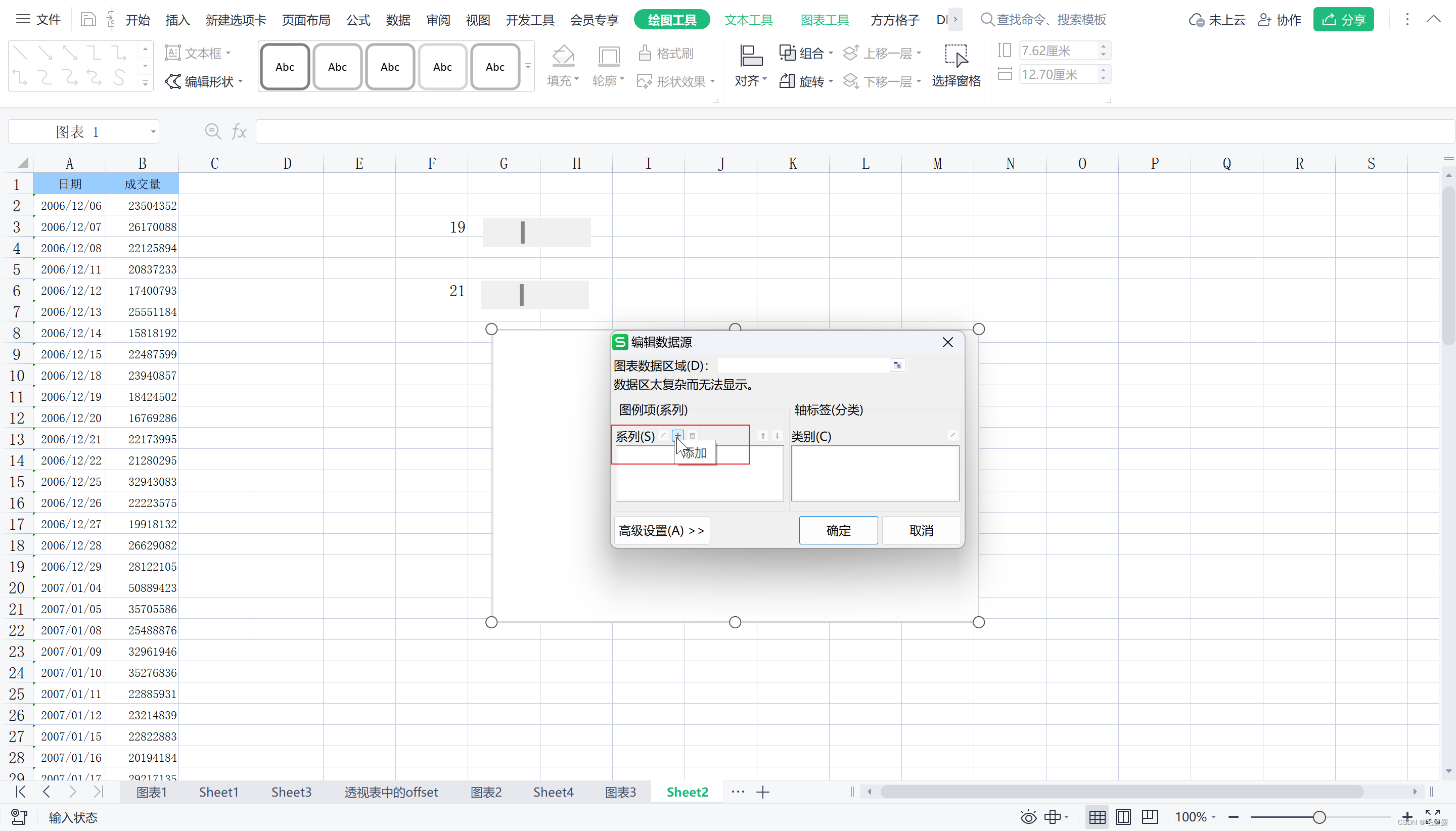Switch to page layout view icon
Image resolution: width=1456 pixels, height=831 pixels.
tap(1123, 817)
